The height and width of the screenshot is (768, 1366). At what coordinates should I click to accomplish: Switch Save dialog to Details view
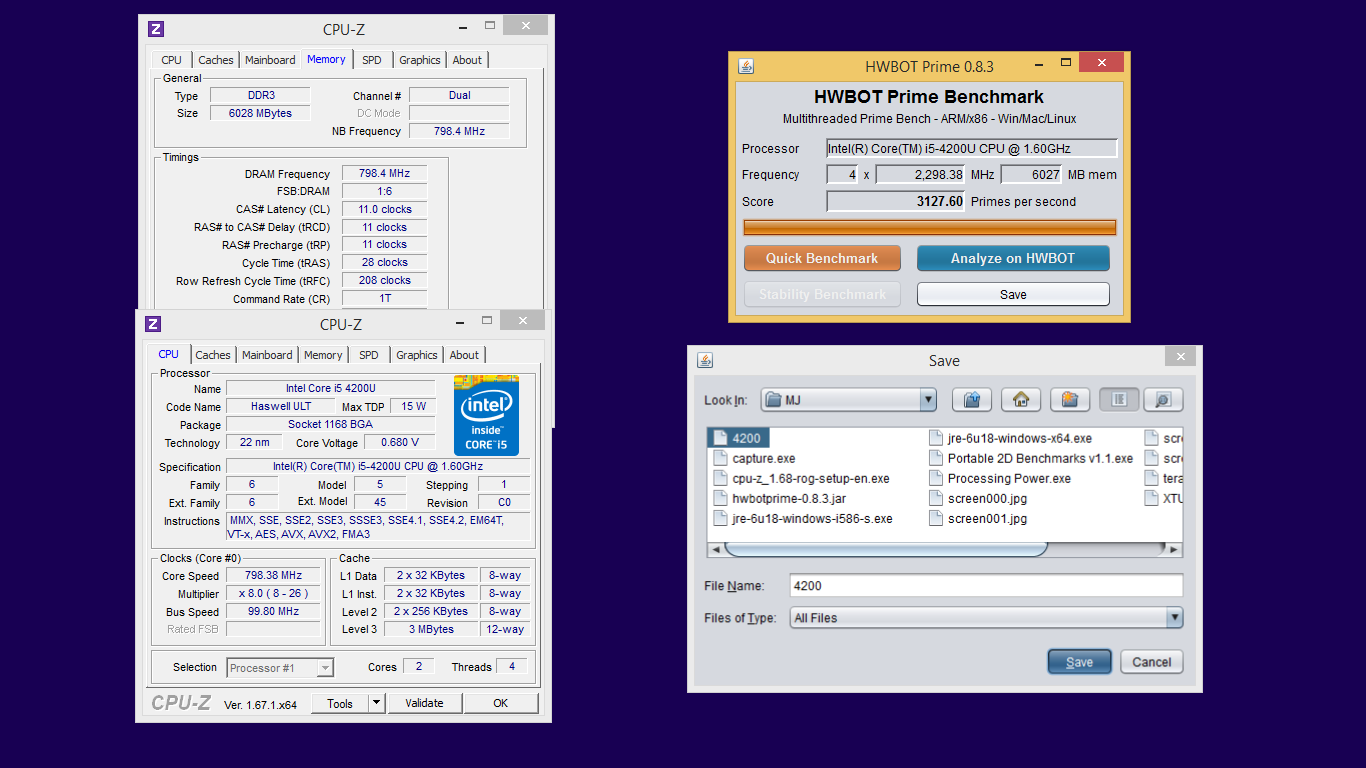1163,400
